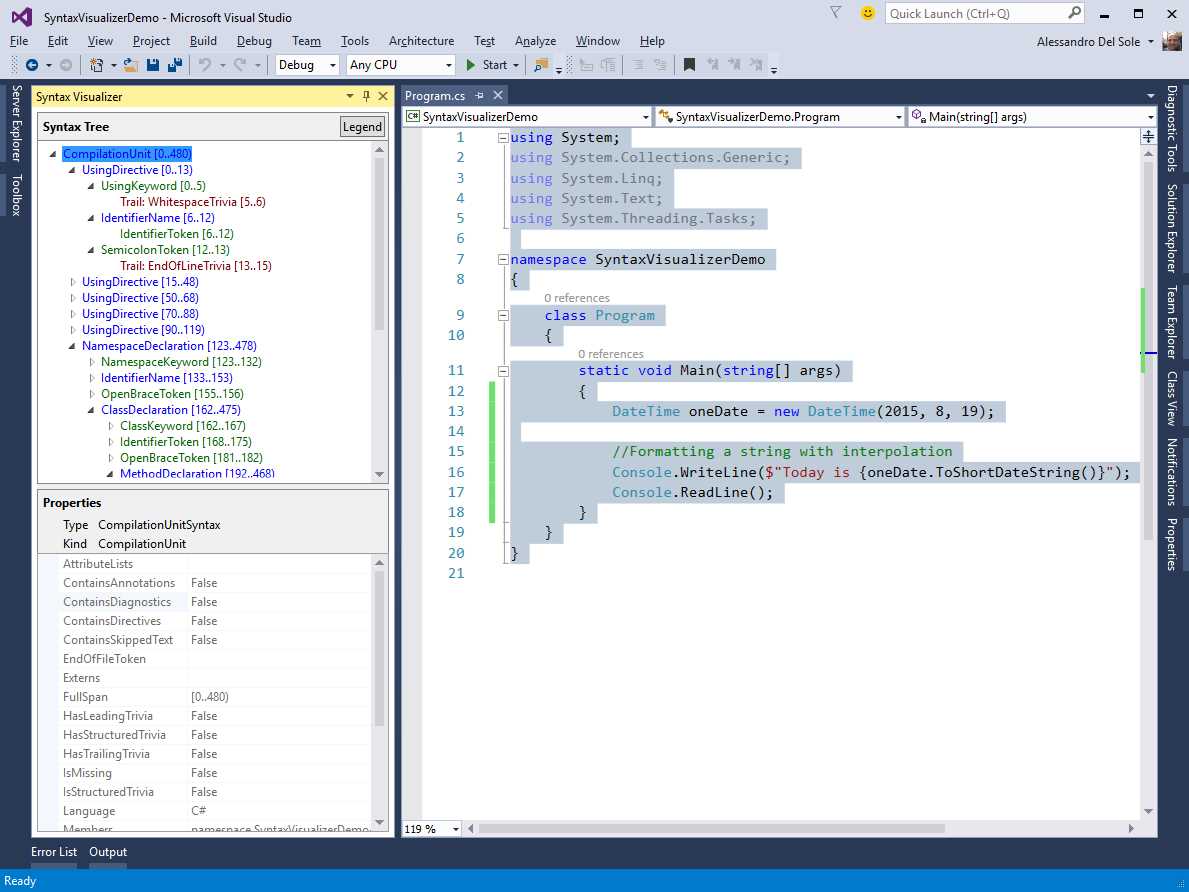Send feedback via the smiley face icon
The width and height of the screenshot is (1189, 892).
point(867,13)
